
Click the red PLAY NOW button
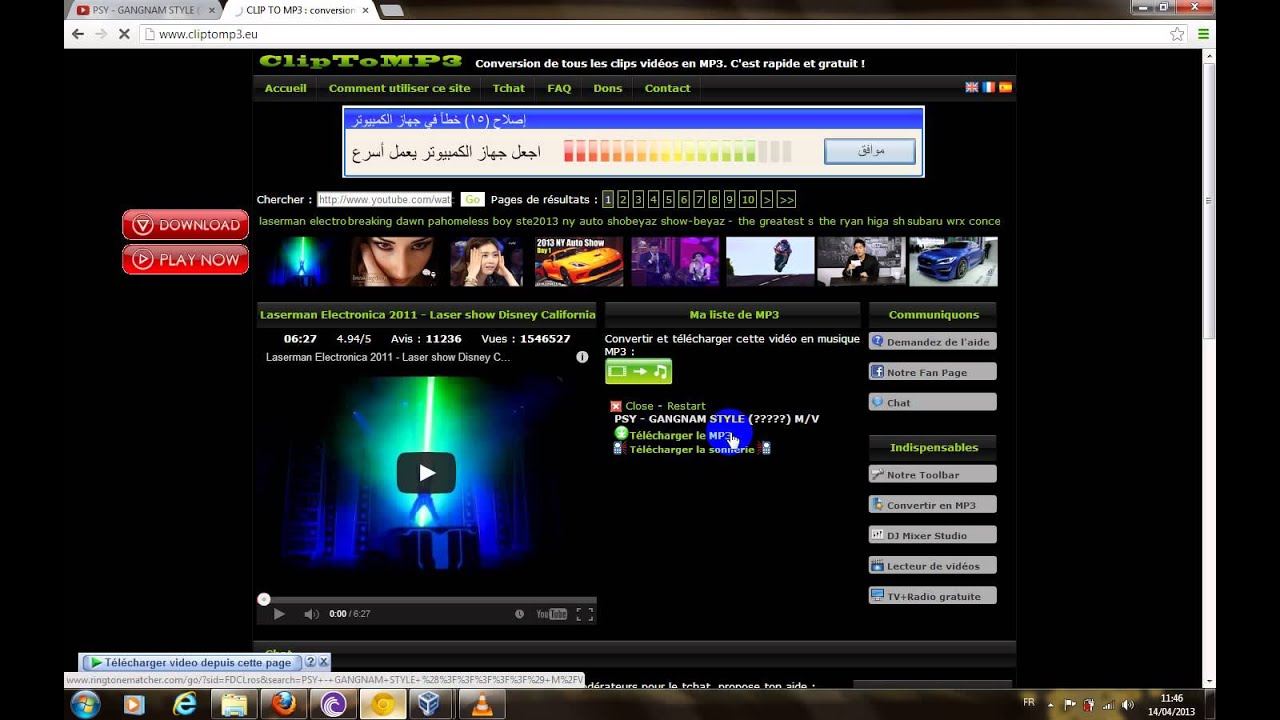click(x=185, y=260)
